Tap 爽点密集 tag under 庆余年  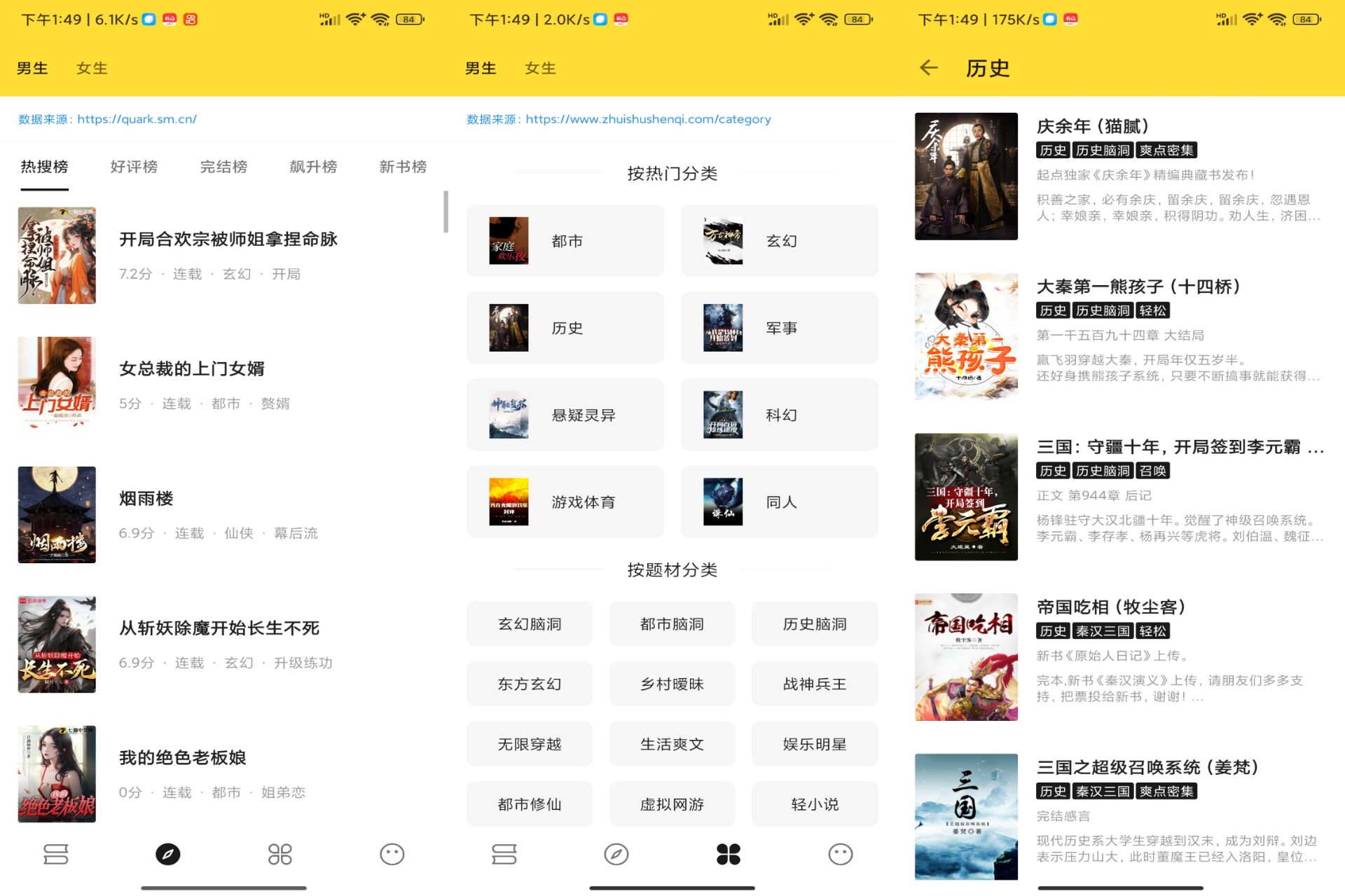click(x=1166, y=150)
